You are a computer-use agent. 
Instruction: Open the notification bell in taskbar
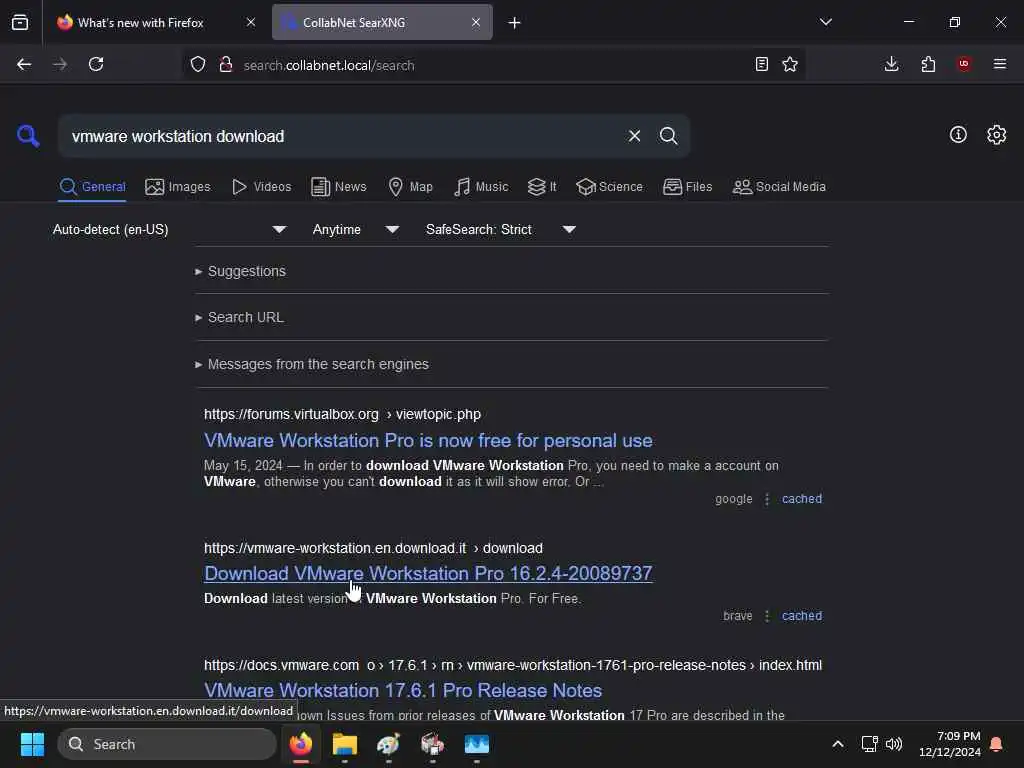point(997,744)
